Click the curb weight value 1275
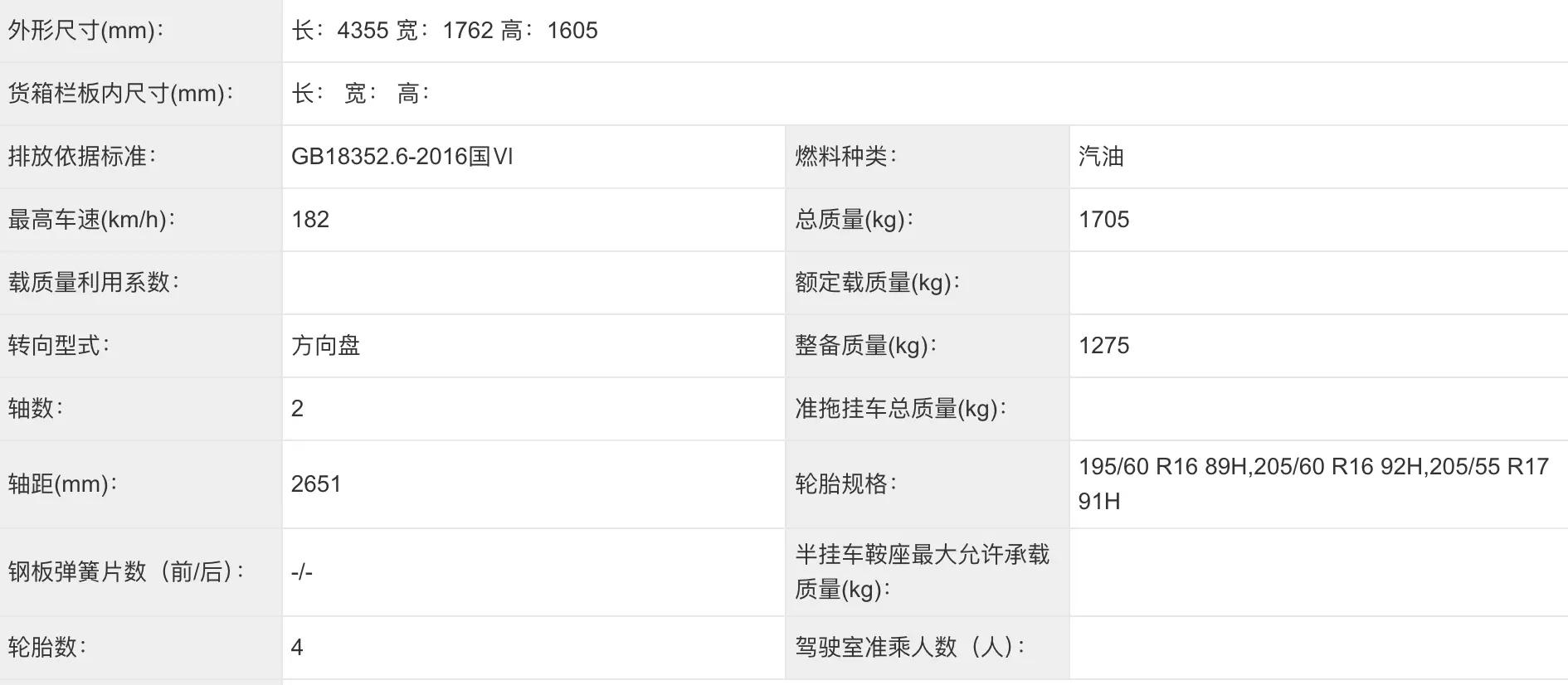Image resolution: width=1568 pixels, height=685 pixels. coord(1103,346)
